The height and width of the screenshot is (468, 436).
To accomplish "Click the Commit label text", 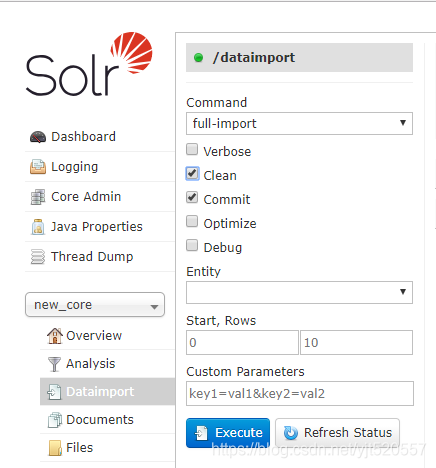I will point(227,200).
